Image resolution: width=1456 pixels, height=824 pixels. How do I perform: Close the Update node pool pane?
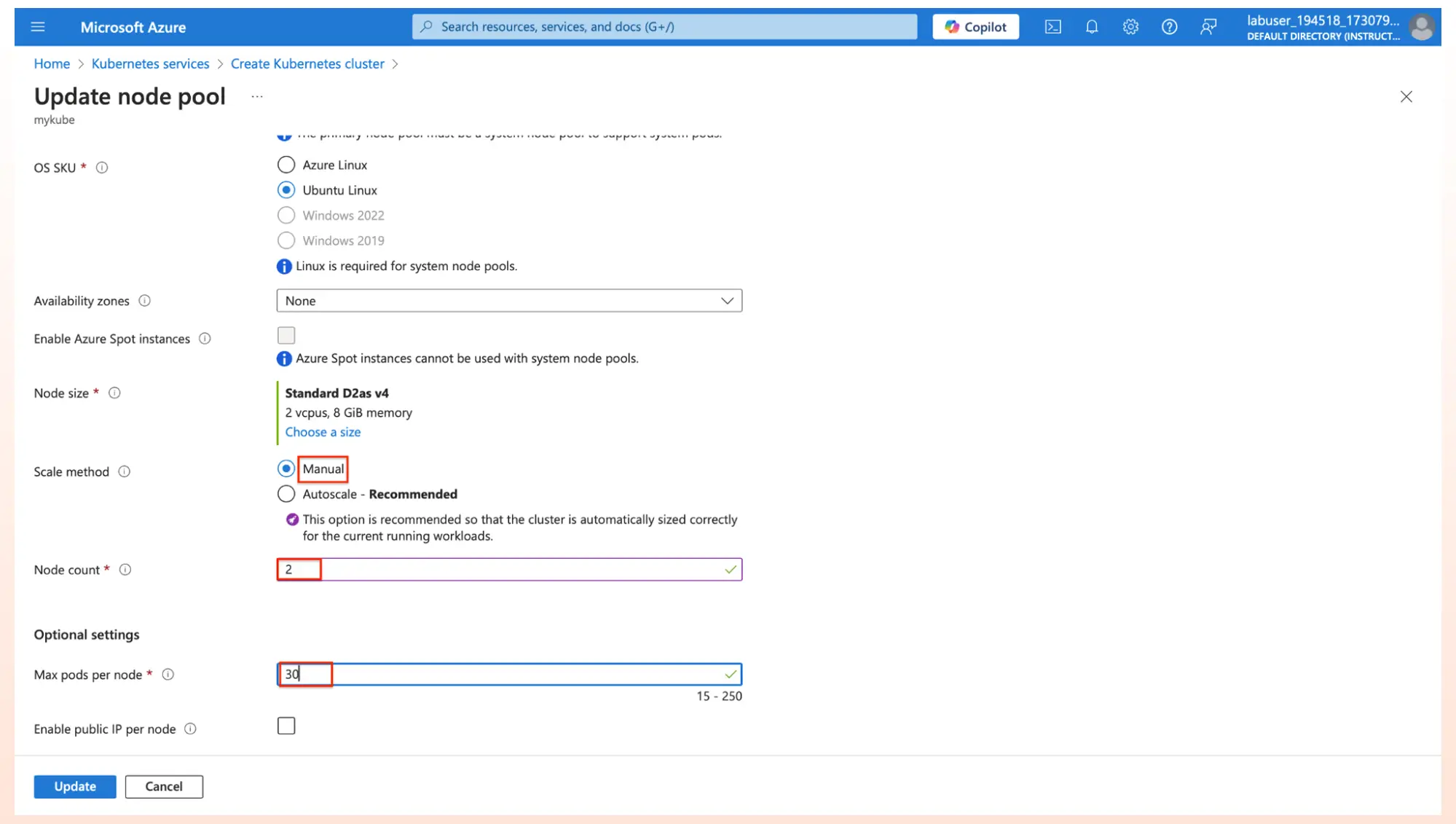[1406, 97]
